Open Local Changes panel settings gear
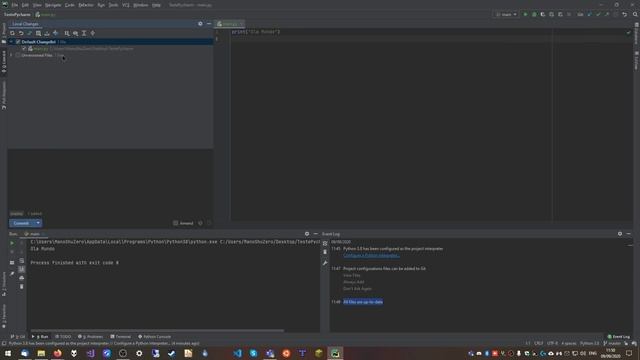Screen dimensions: 640x360 click(x=200, y=24)
